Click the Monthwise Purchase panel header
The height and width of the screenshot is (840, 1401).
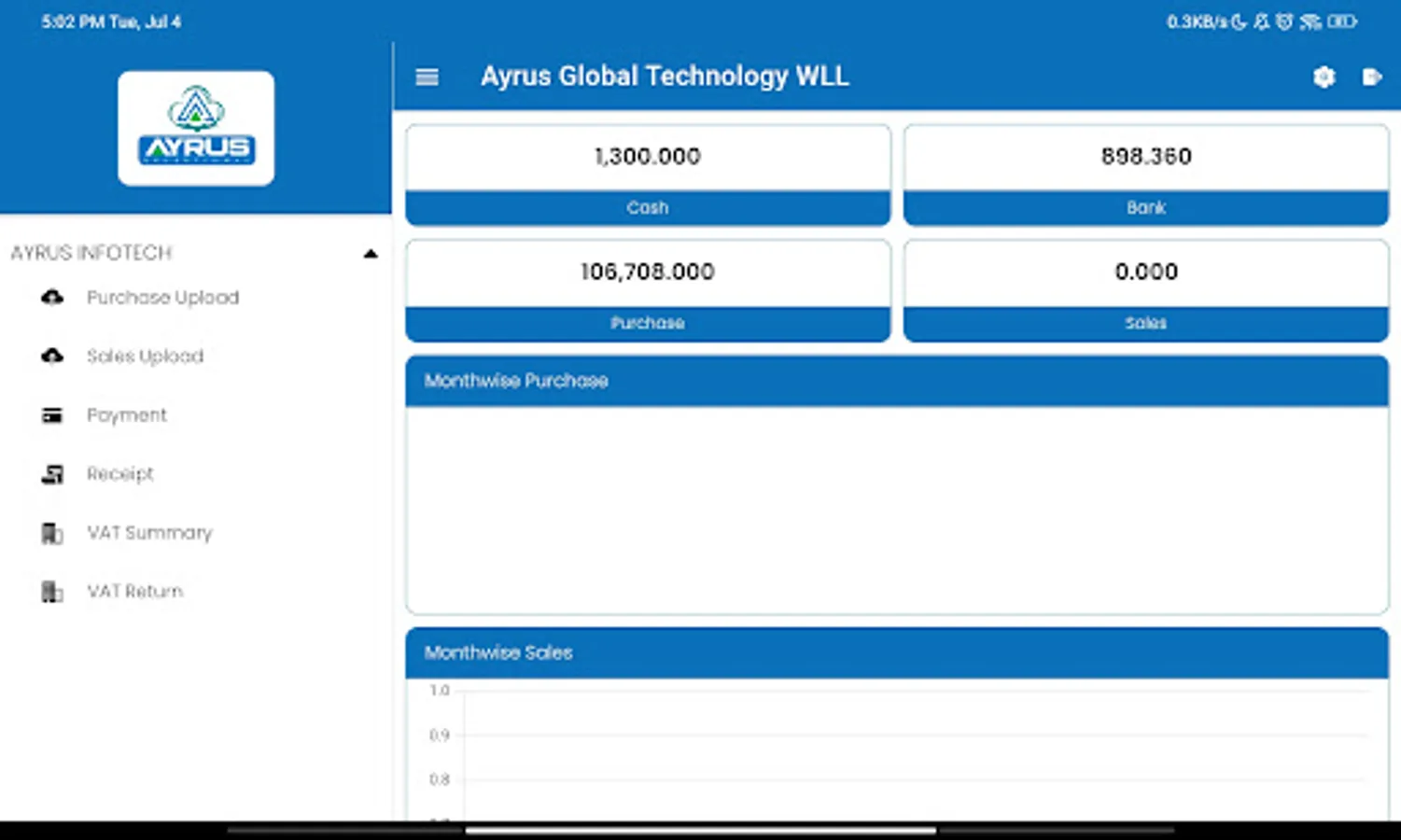click(x=897, y=381)
